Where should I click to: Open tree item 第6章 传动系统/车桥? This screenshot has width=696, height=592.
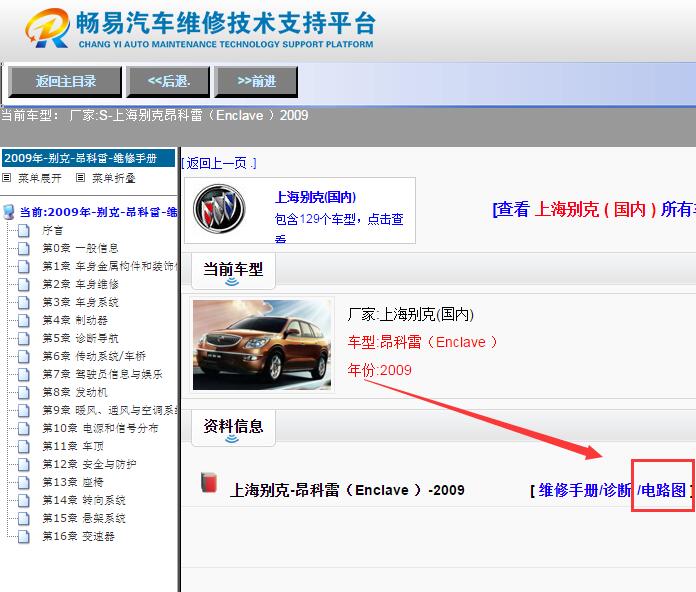click(94, 356)
